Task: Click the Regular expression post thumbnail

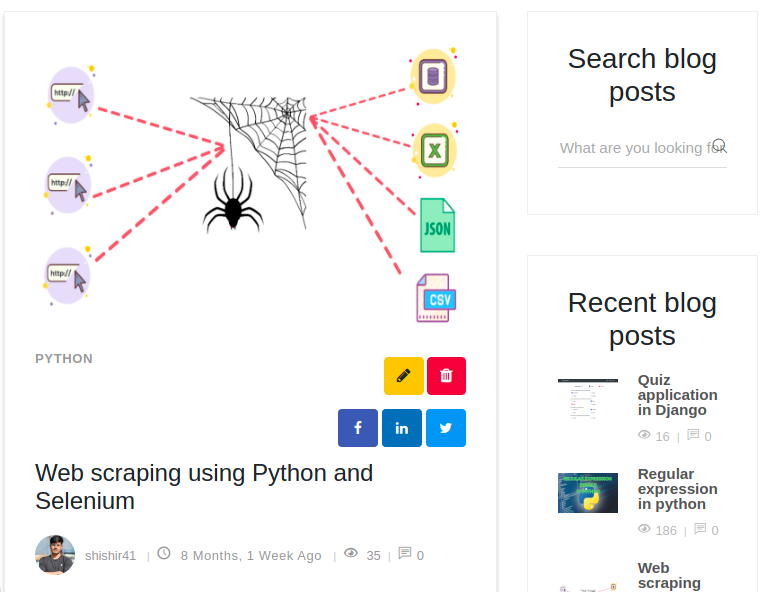Action: (x=587, y=493)
